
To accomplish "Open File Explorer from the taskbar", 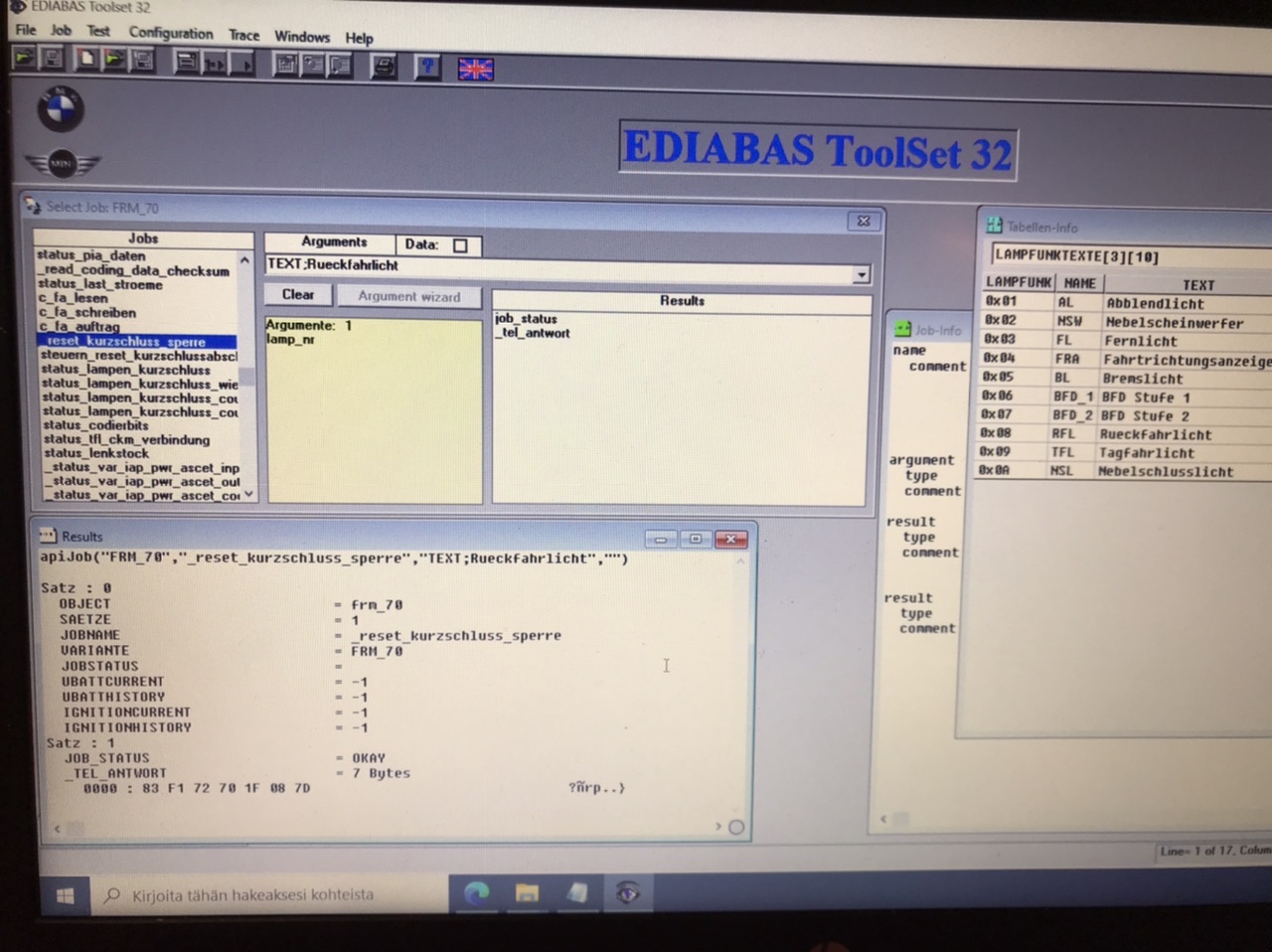I will (527, 893).
